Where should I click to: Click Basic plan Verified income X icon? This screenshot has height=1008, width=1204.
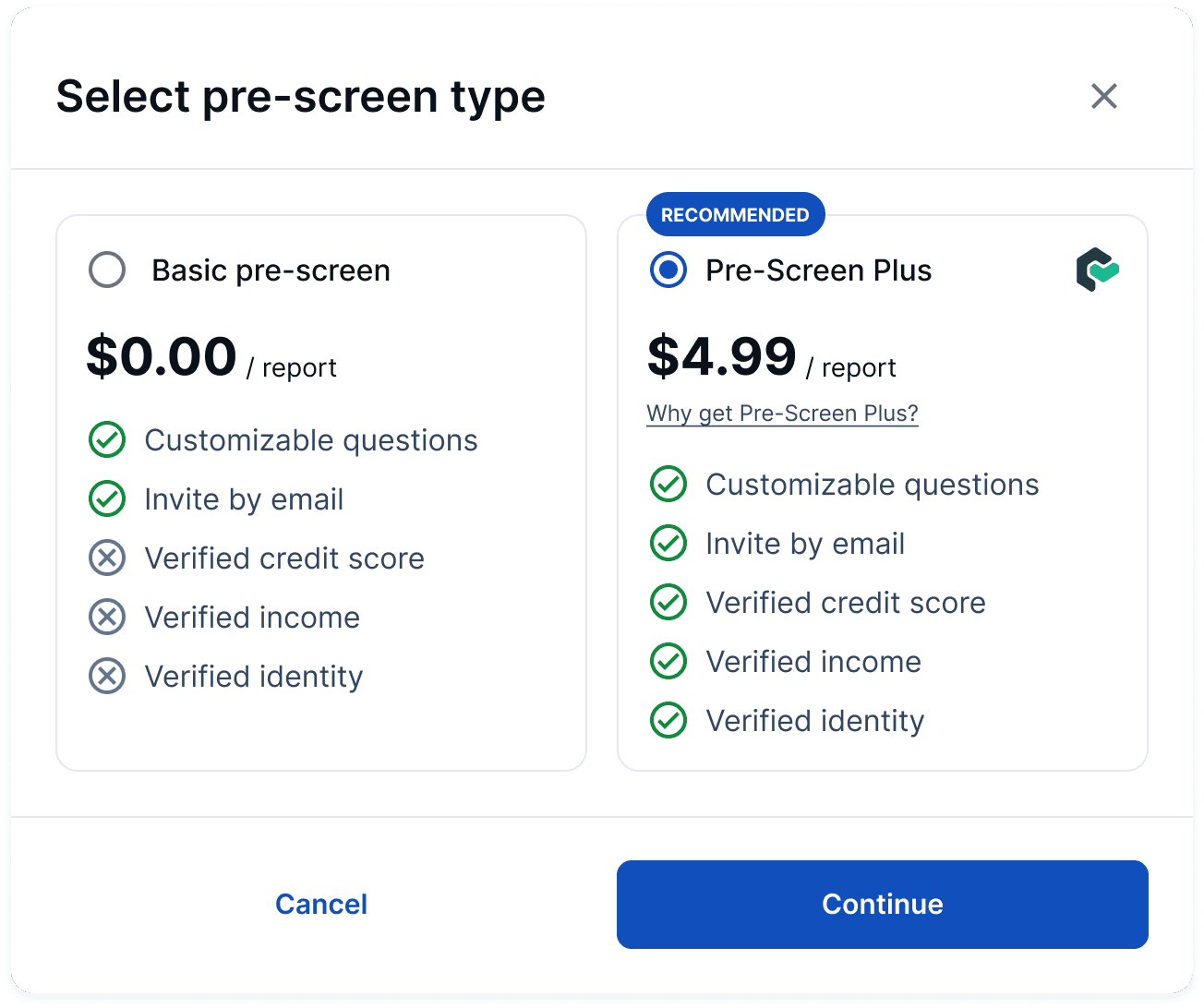pyautogui.click(x=107, y=618)
